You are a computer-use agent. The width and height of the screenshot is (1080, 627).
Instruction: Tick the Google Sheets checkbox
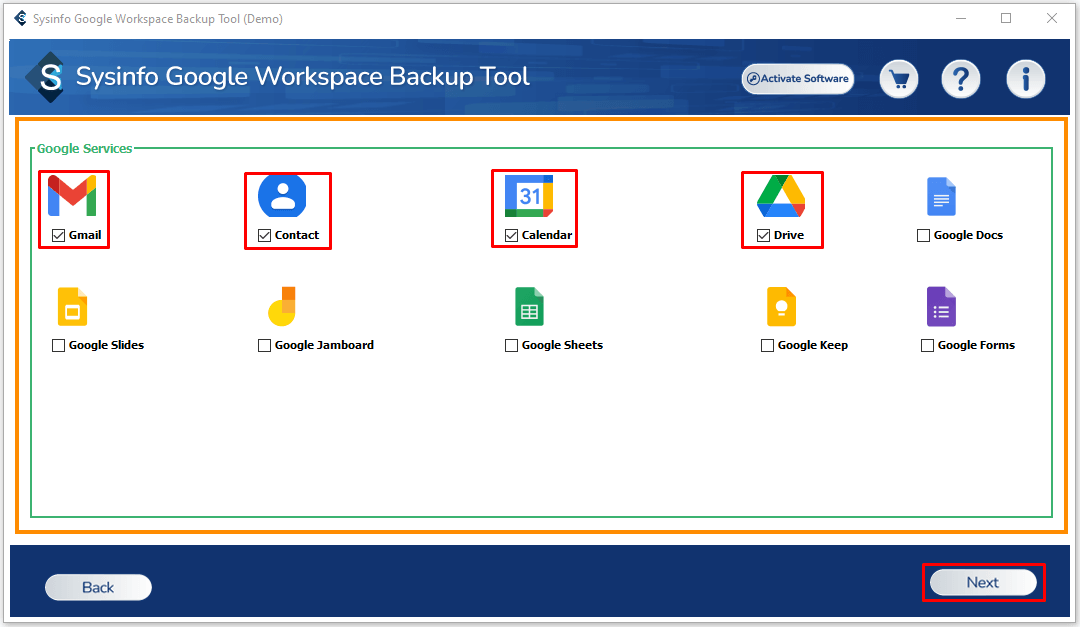[511, 346]
